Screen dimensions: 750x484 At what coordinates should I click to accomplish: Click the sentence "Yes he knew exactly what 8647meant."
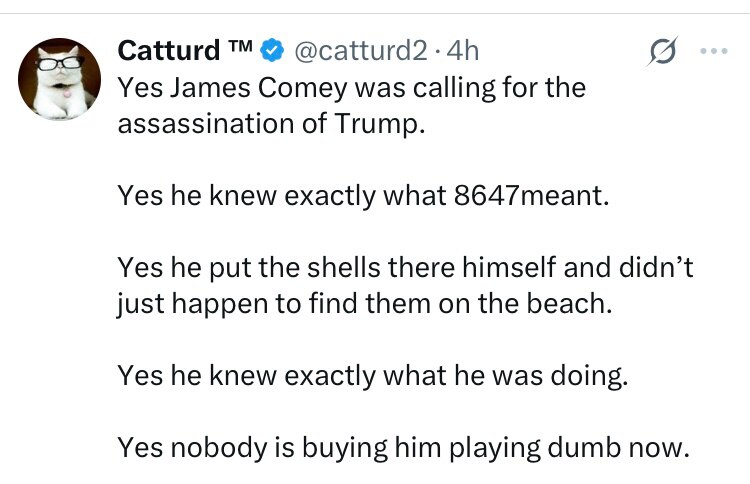point(363,196)
